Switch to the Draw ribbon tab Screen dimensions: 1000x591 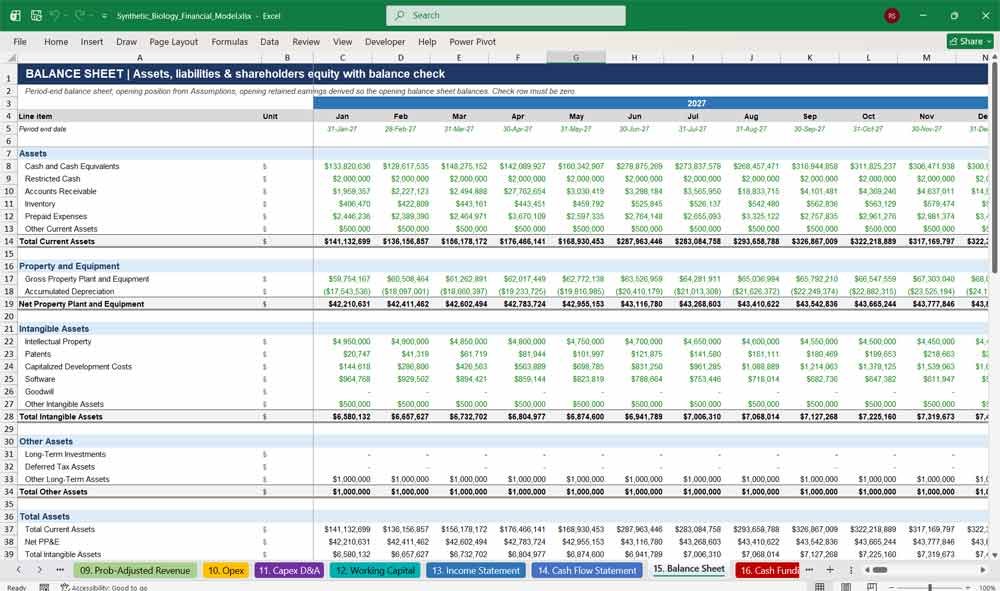point(126,41)
